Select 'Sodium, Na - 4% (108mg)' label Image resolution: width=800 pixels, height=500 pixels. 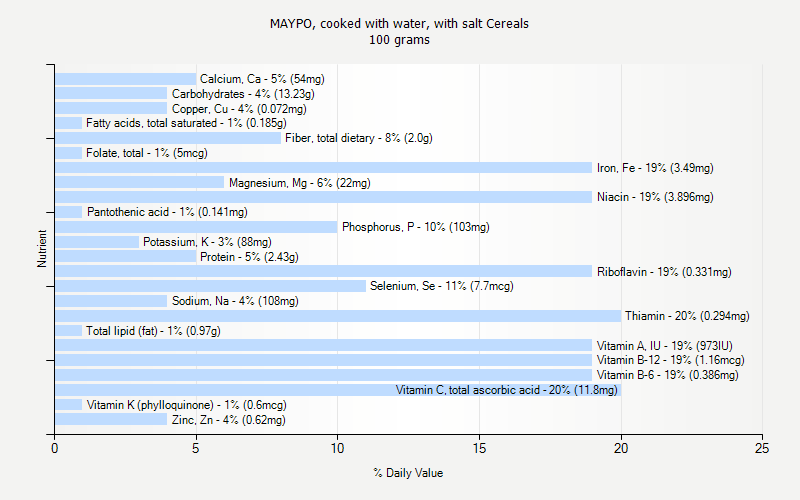[235, 301]
